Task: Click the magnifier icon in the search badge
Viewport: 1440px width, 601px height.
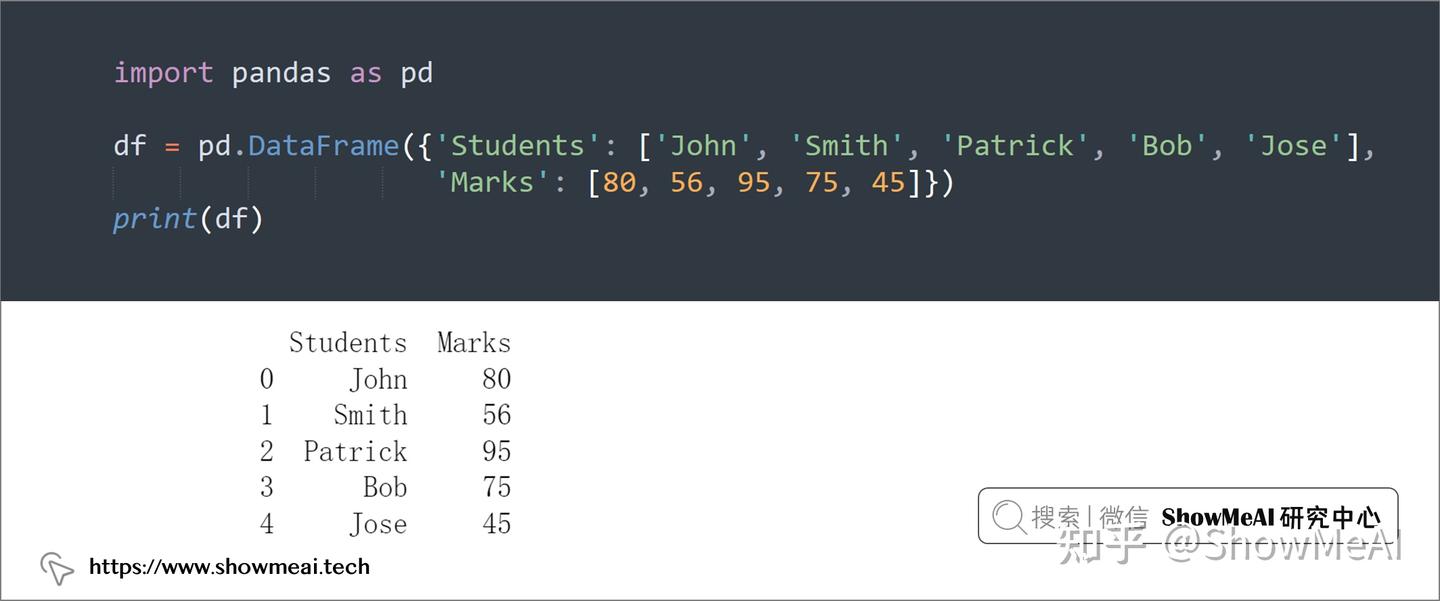Action: point(1009,516)
